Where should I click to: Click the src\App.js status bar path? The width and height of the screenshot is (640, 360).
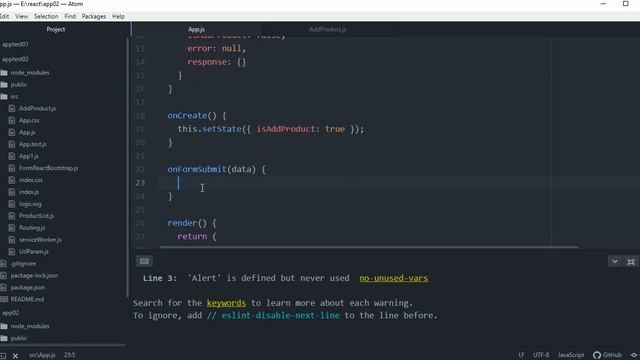(x=42, y=355)
